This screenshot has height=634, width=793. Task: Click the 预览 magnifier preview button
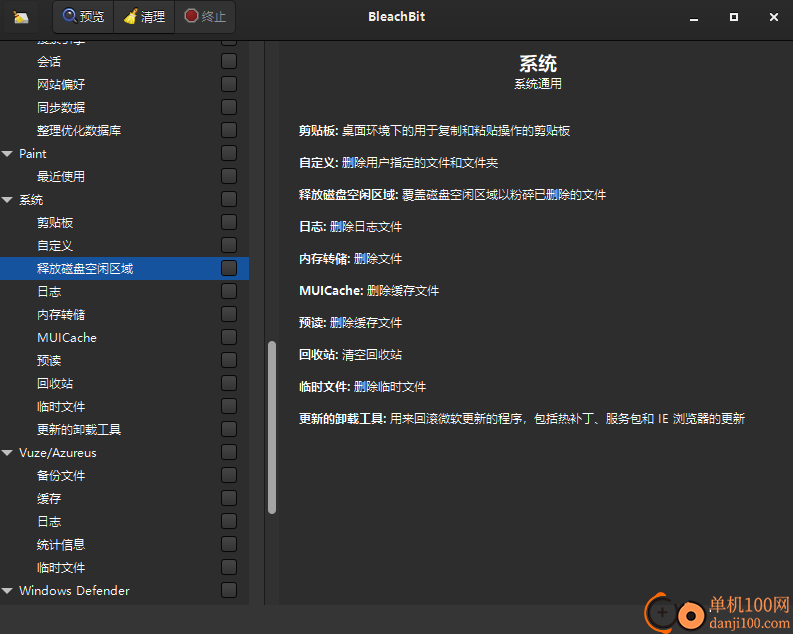pos(83,17)
